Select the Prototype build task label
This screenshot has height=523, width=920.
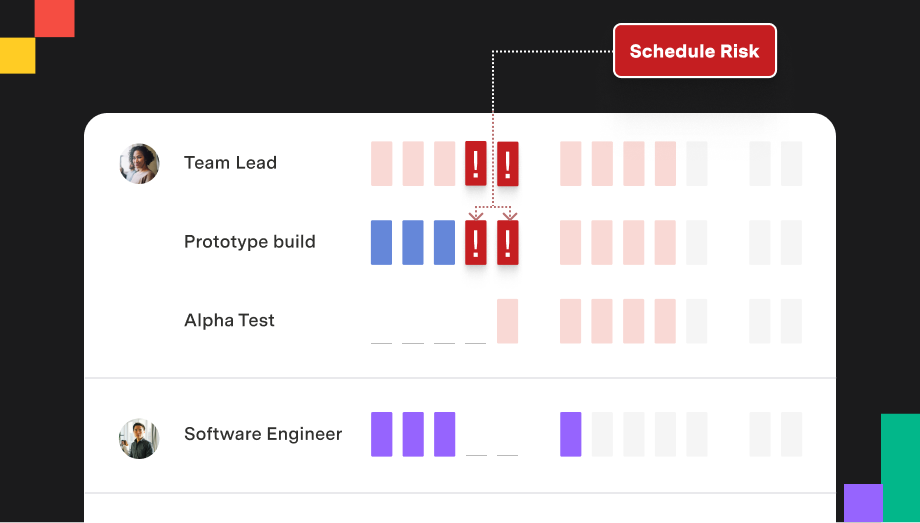point(249,242)
